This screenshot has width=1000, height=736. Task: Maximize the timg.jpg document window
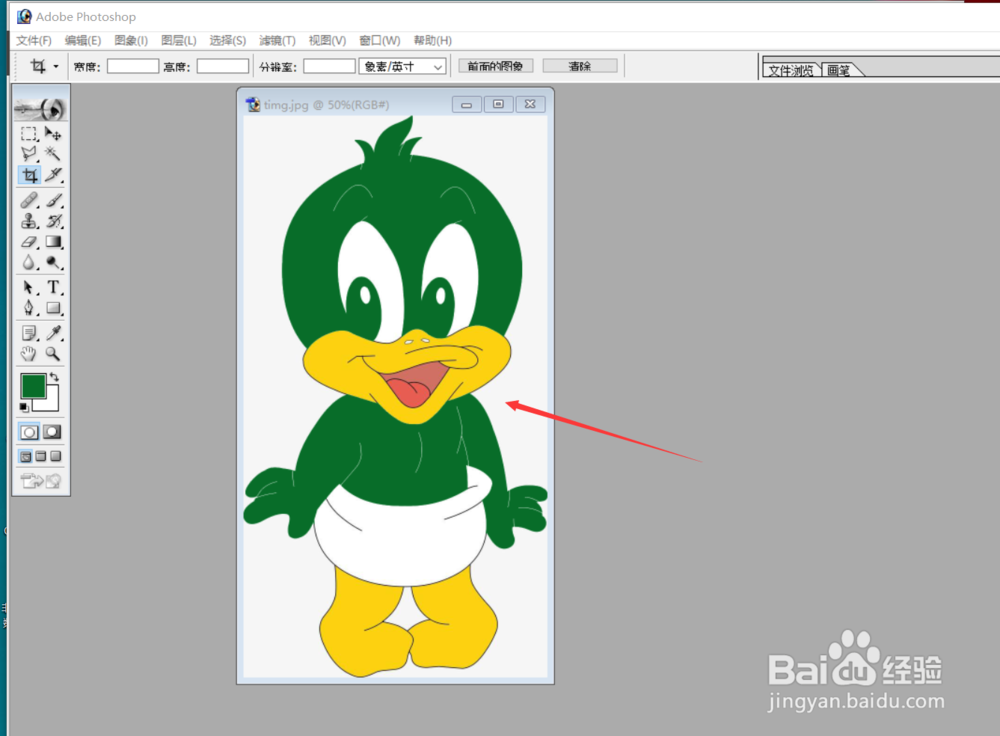pyautogui.click(x=499, y=104)
